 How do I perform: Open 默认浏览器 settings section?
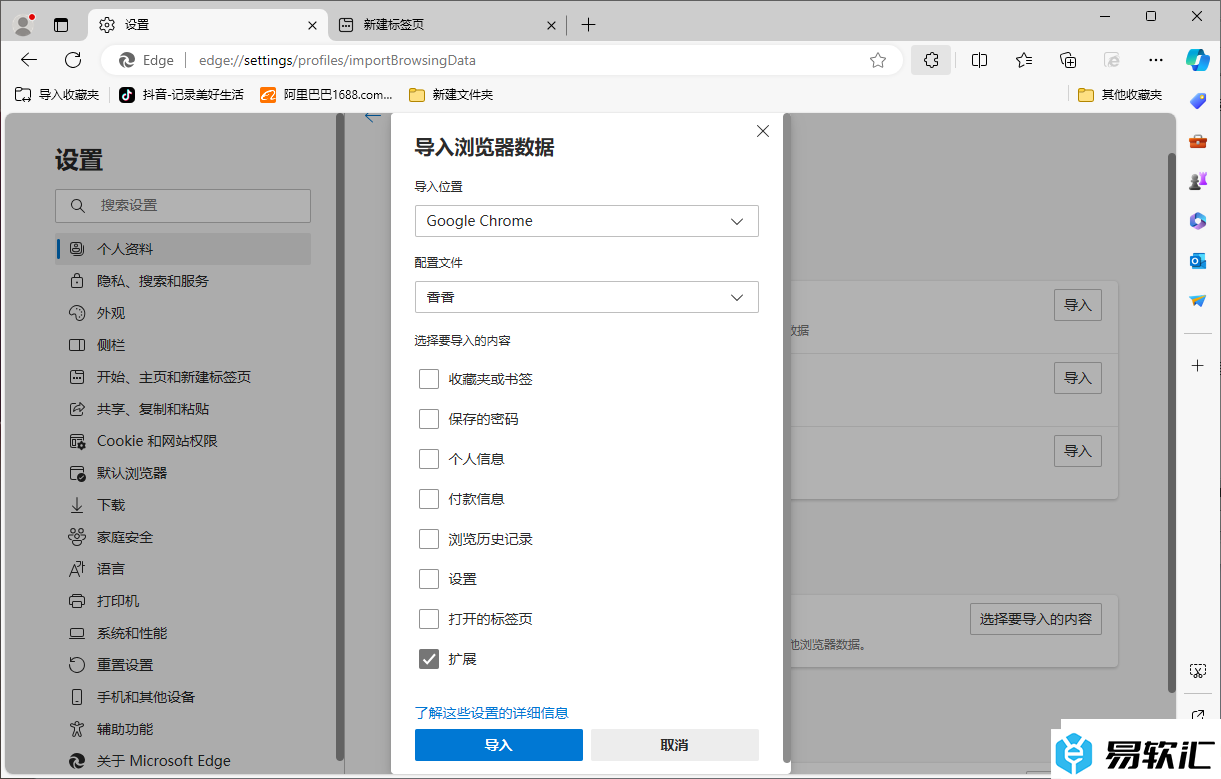point(183,473)
